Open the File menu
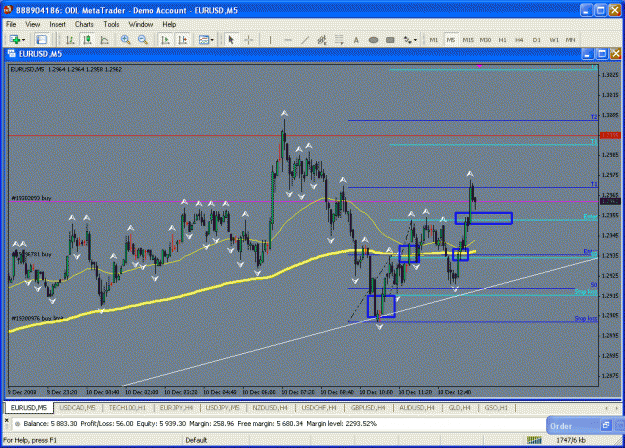The image size is (625, 448). pos(11,24)
